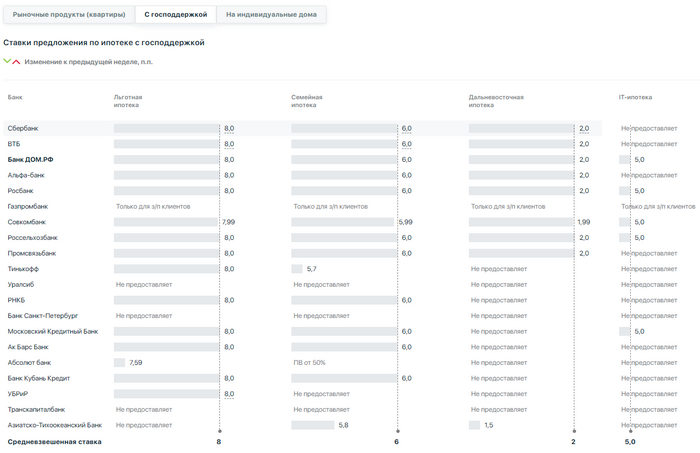Click the 'Транскапиталбанк' bank name
The image size is (700, 453).
click(36, 409)
